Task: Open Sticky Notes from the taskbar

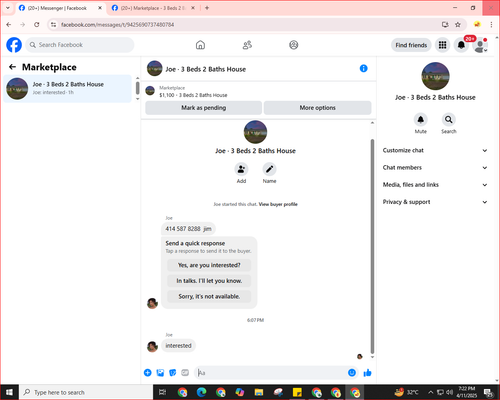Action: [297, 392]
